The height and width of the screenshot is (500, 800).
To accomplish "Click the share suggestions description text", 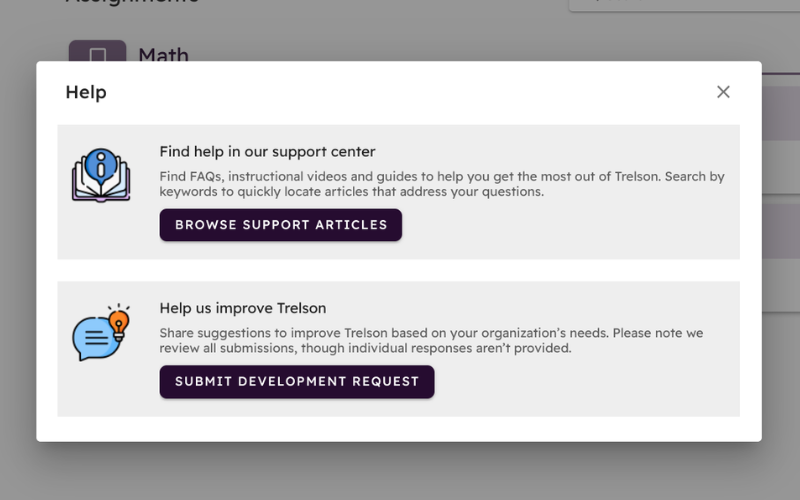I will pyautogui.click(x=431, y=340).
